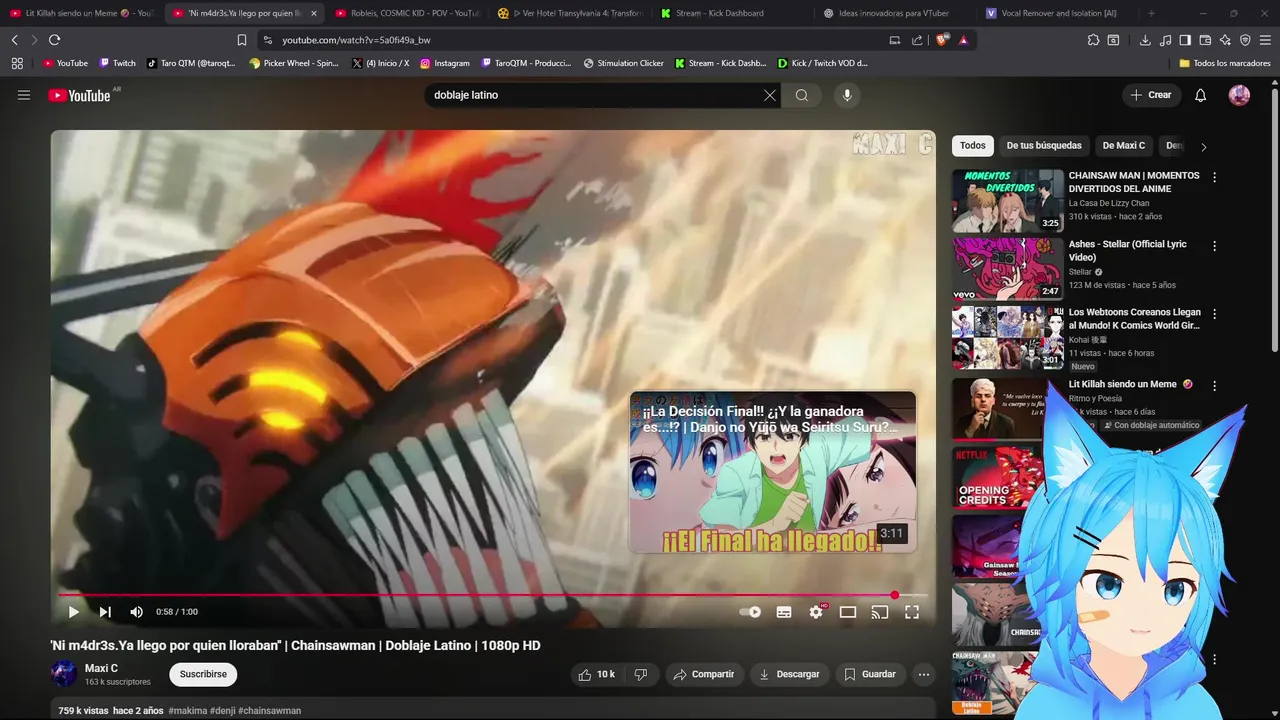Click the address bar URL
Screen dimensions: 1280x720
click(356, 40)
